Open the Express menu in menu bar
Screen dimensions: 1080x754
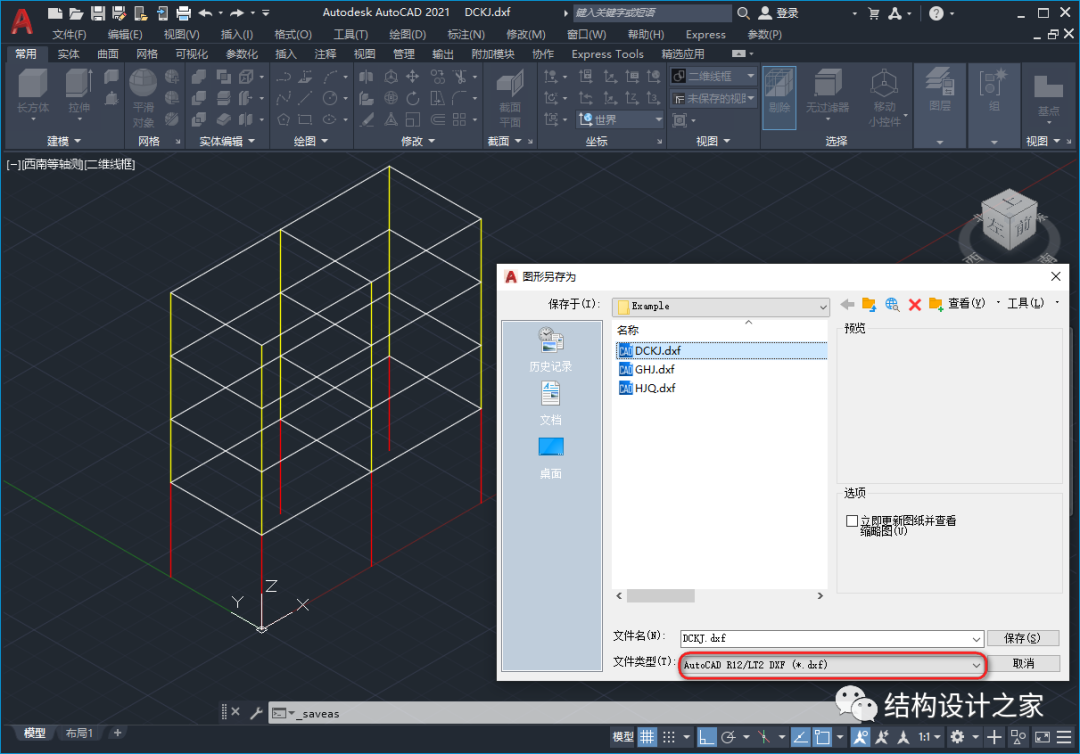705,34
